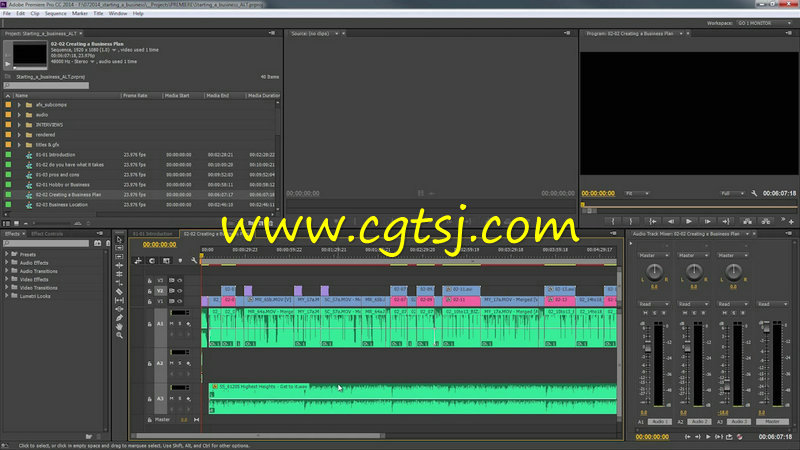Open the Workspace dropdown
The width and height of the screenshot is (800, 450).
pos(764,23)
